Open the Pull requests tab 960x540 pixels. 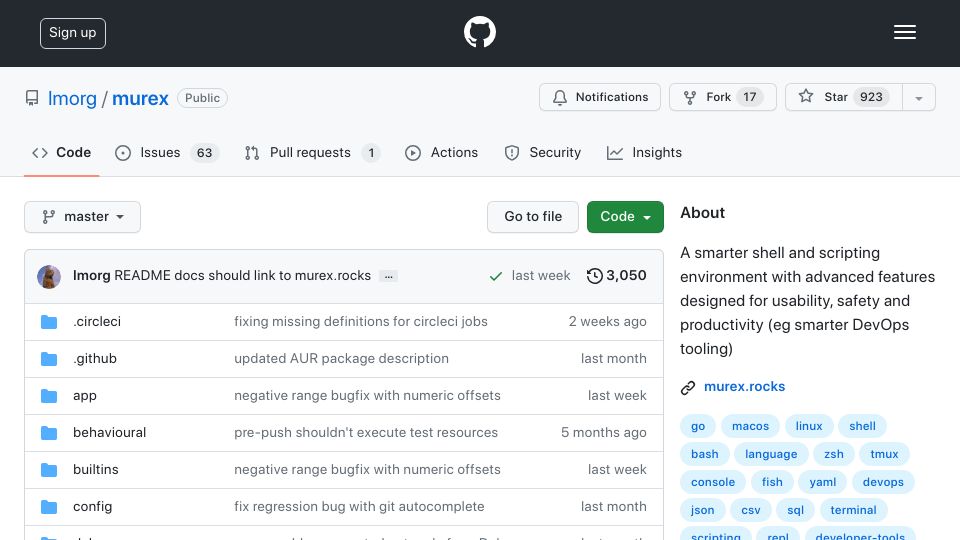click(x=312, y=152)
